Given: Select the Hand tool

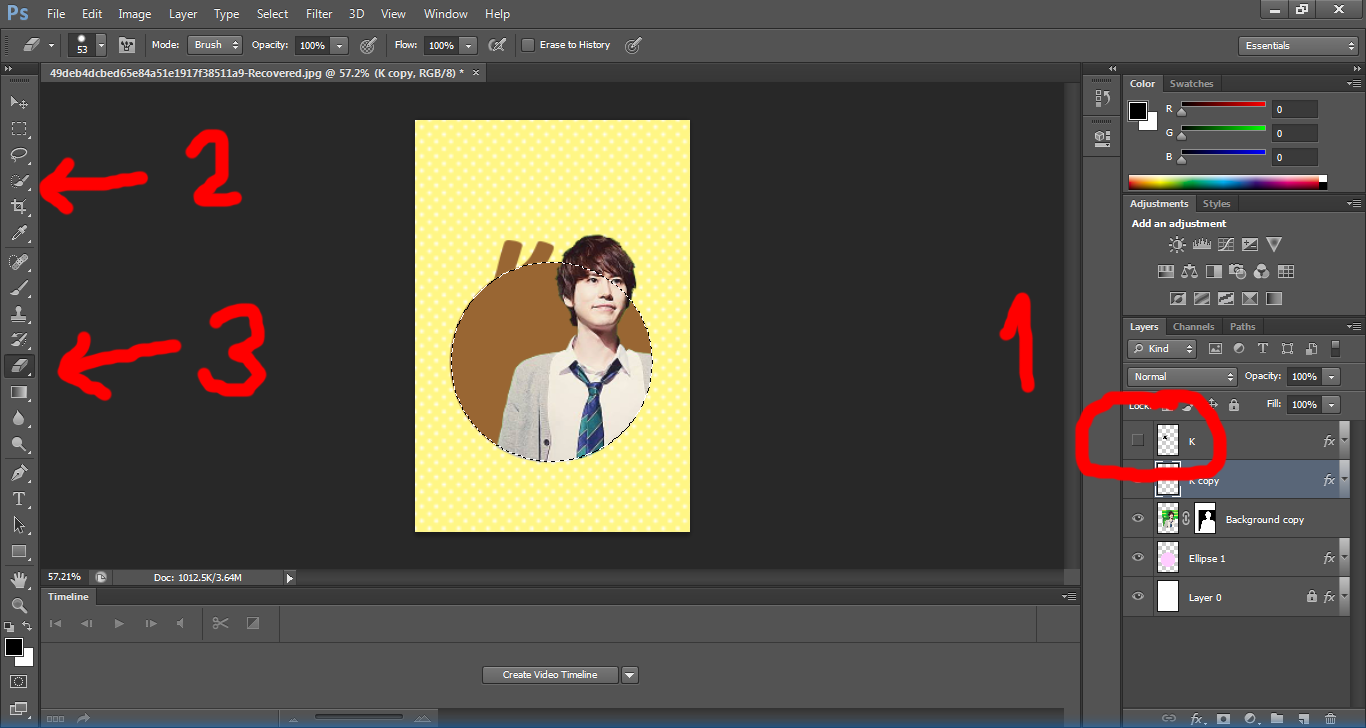Looking at the screenshot, I should click(19, 579).
